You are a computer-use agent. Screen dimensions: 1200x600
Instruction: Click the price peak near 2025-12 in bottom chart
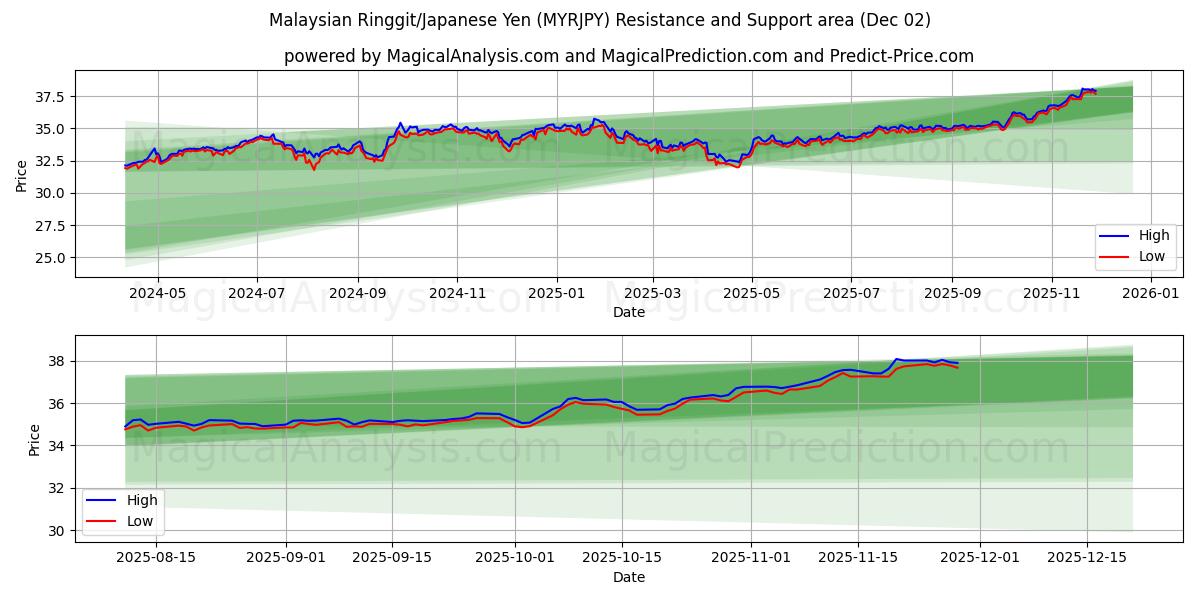[x=898, y=357]
